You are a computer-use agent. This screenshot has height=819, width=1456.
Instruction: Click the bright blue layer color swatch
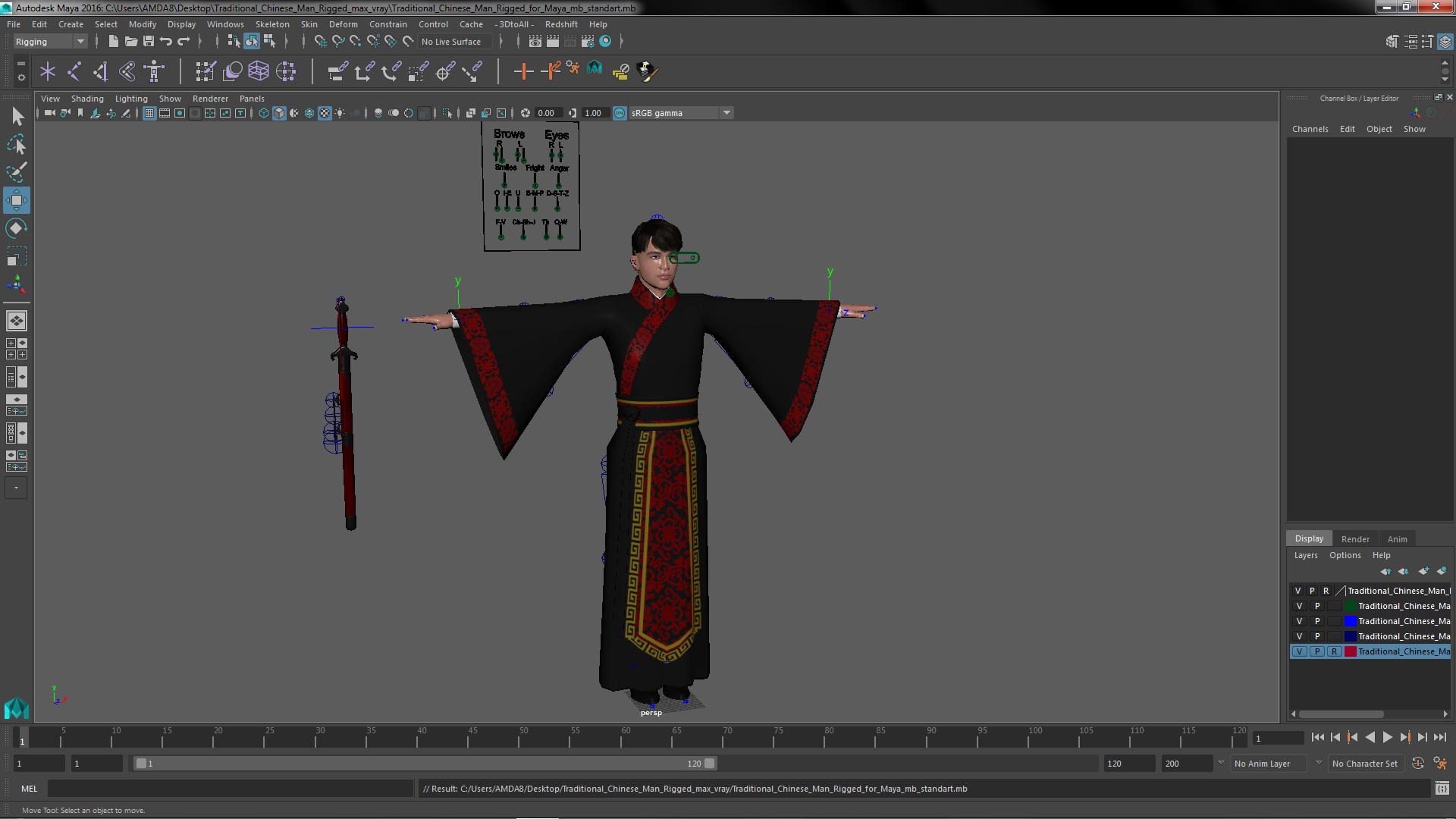click(x=1351, y=621)
